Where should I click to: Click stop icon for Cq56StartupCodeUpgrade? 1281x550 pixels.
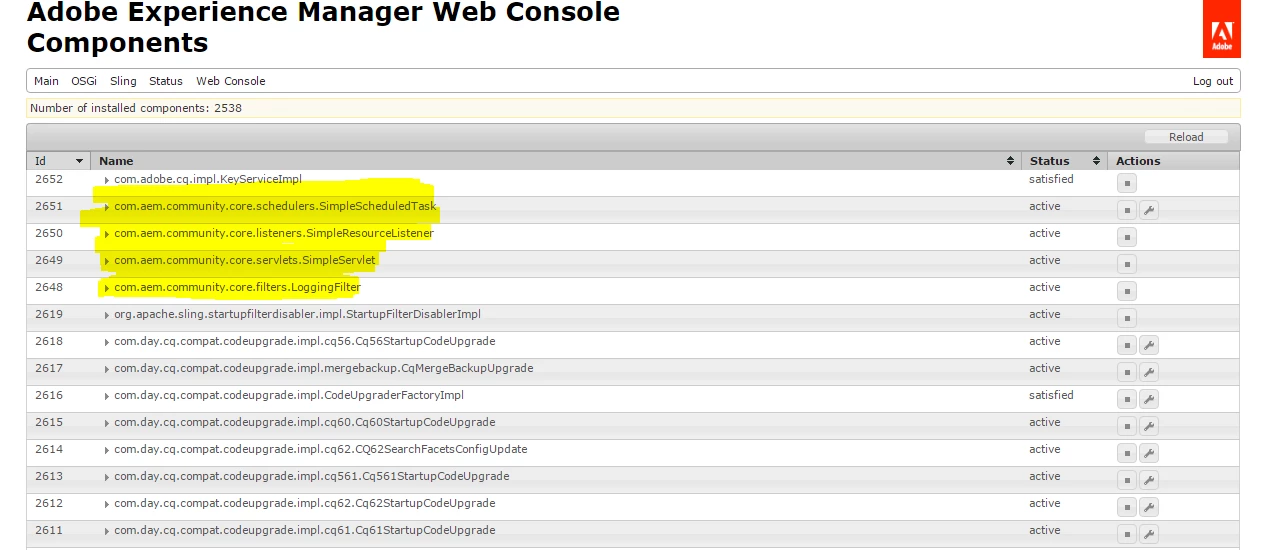(x=1127, y=345)
